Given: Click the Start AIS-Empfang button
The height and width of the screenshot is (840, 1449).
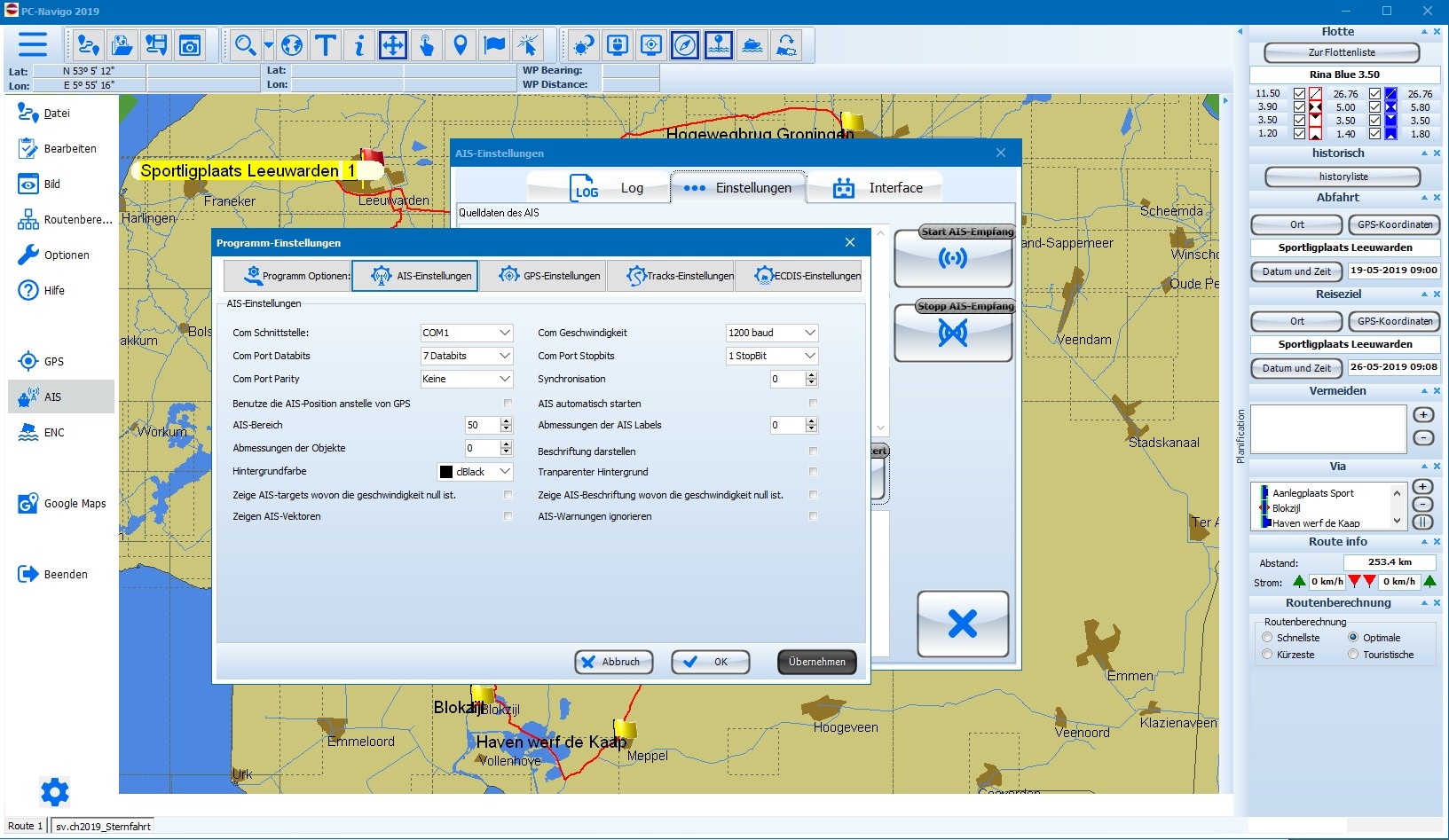Looking at the screenshot, I should tap(953, 257).
